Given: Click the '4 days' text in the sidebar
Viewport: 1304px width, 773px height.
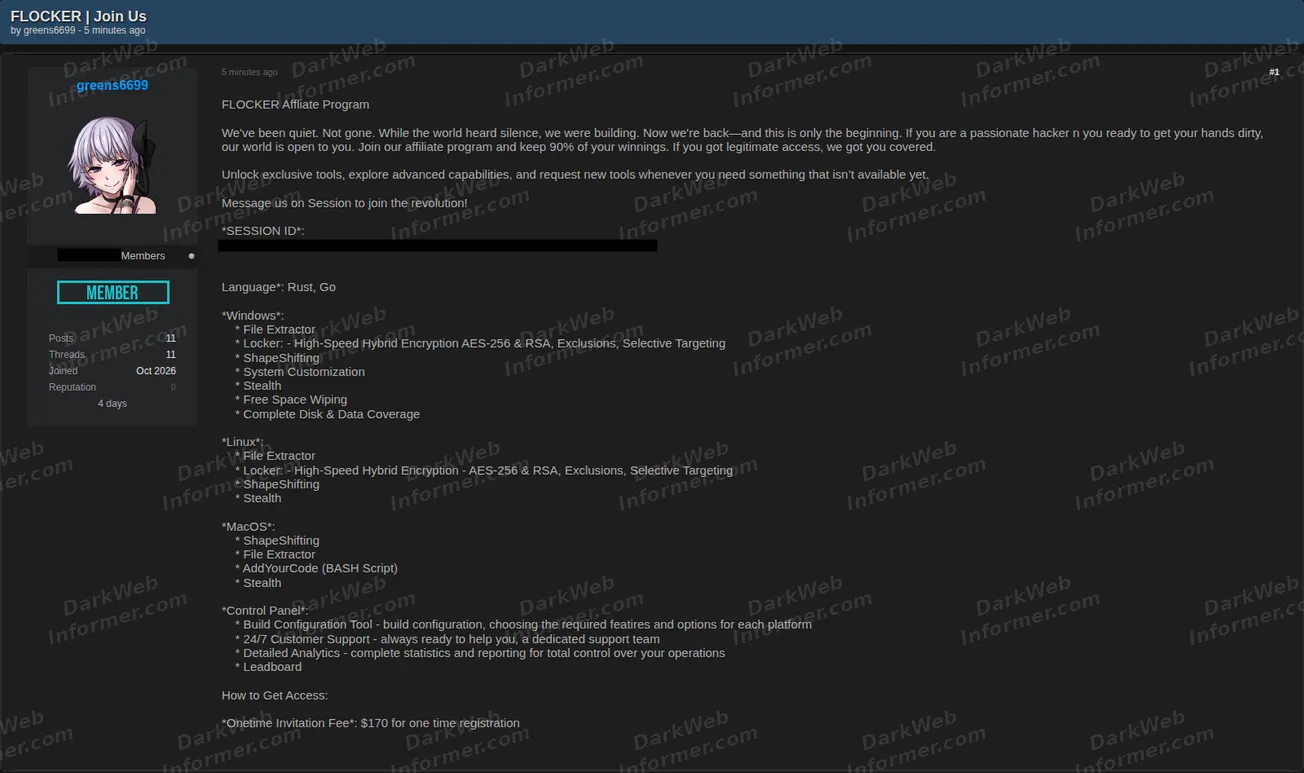Looking at the screenshot, I should 112,403.
